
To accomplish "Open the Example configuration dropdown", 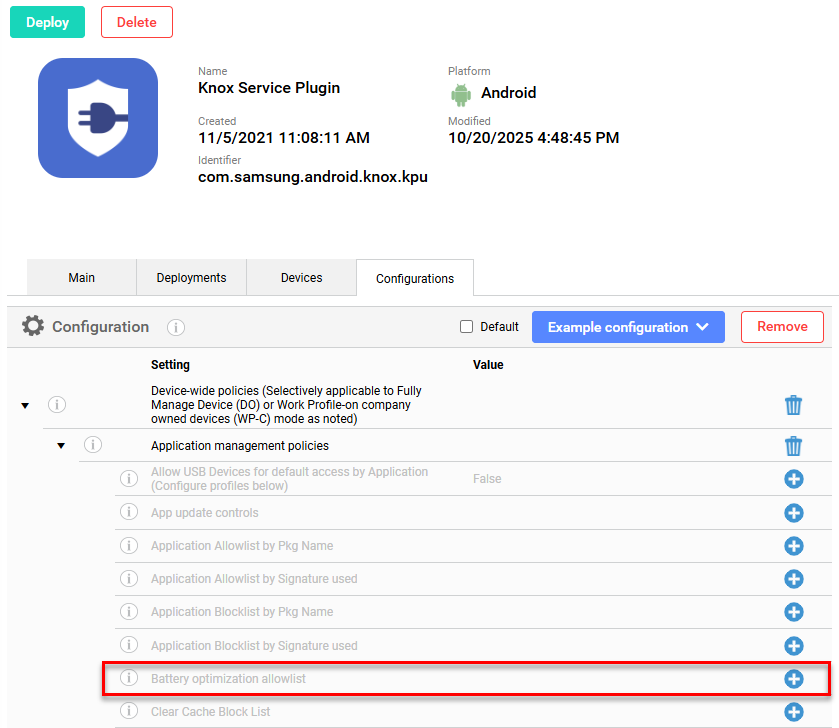I will click(x=628, y=327).
